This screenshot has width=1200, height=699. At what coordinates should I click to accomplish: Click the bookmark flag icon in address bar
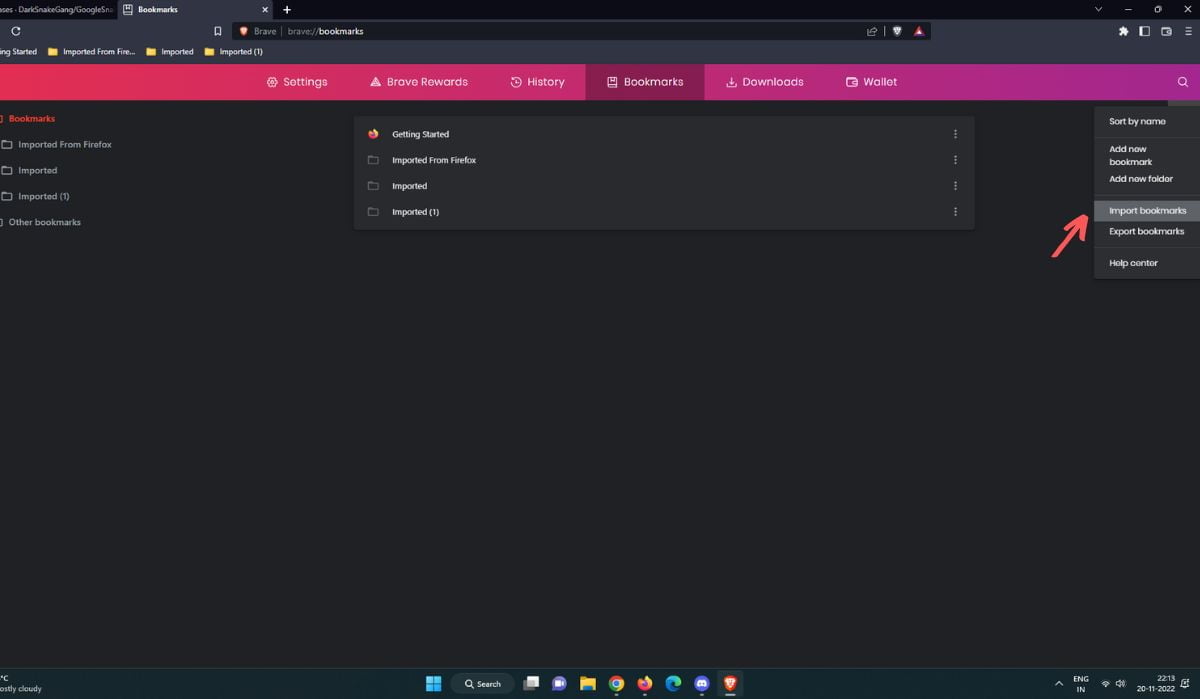click(217, 31)
